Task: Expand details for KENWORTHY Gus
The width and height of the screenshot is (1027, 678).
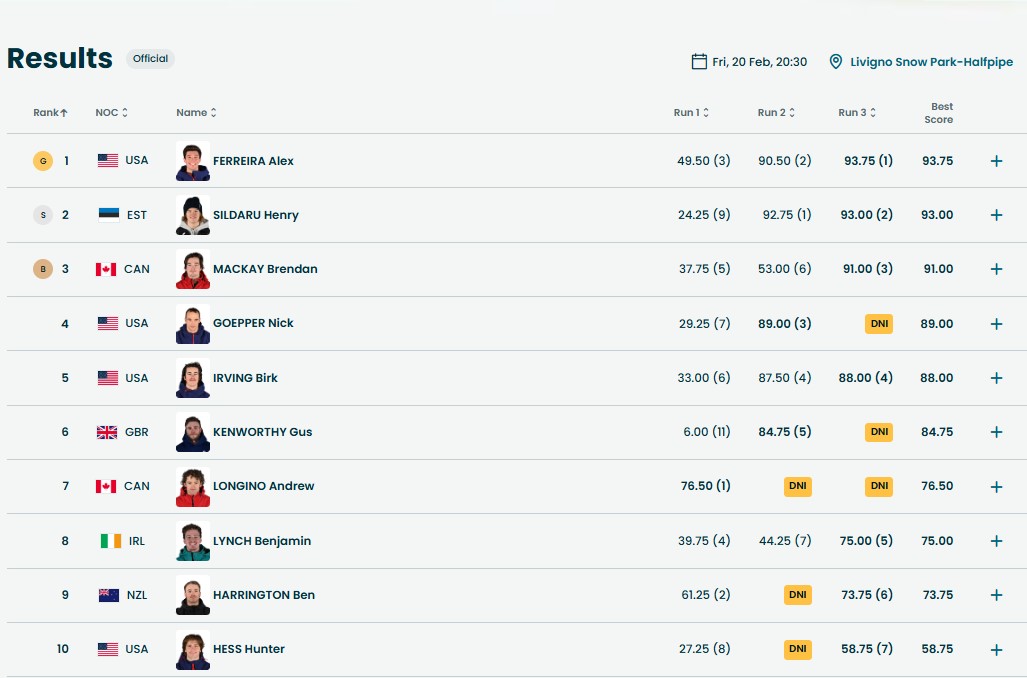Action: click(x=996, y=432)
